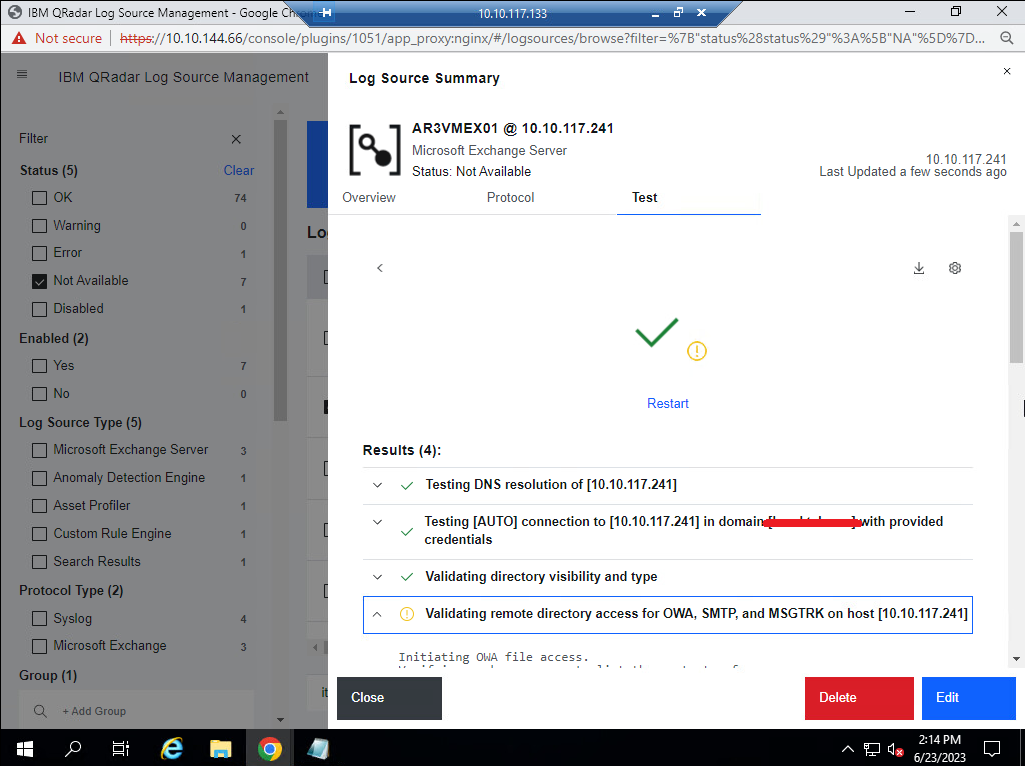The height and width of the screenshot is (766, 1025).
Task: Go back with the left chevron
Action: (380, 268)
